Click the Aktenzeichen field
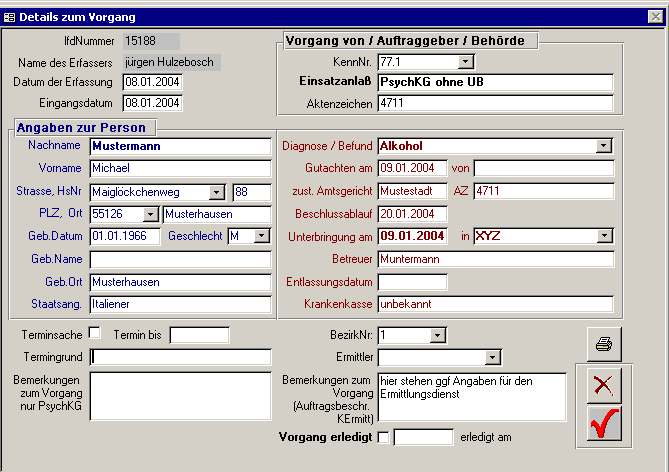This screenshot has height=472, width=669. (x=495, y=103)
